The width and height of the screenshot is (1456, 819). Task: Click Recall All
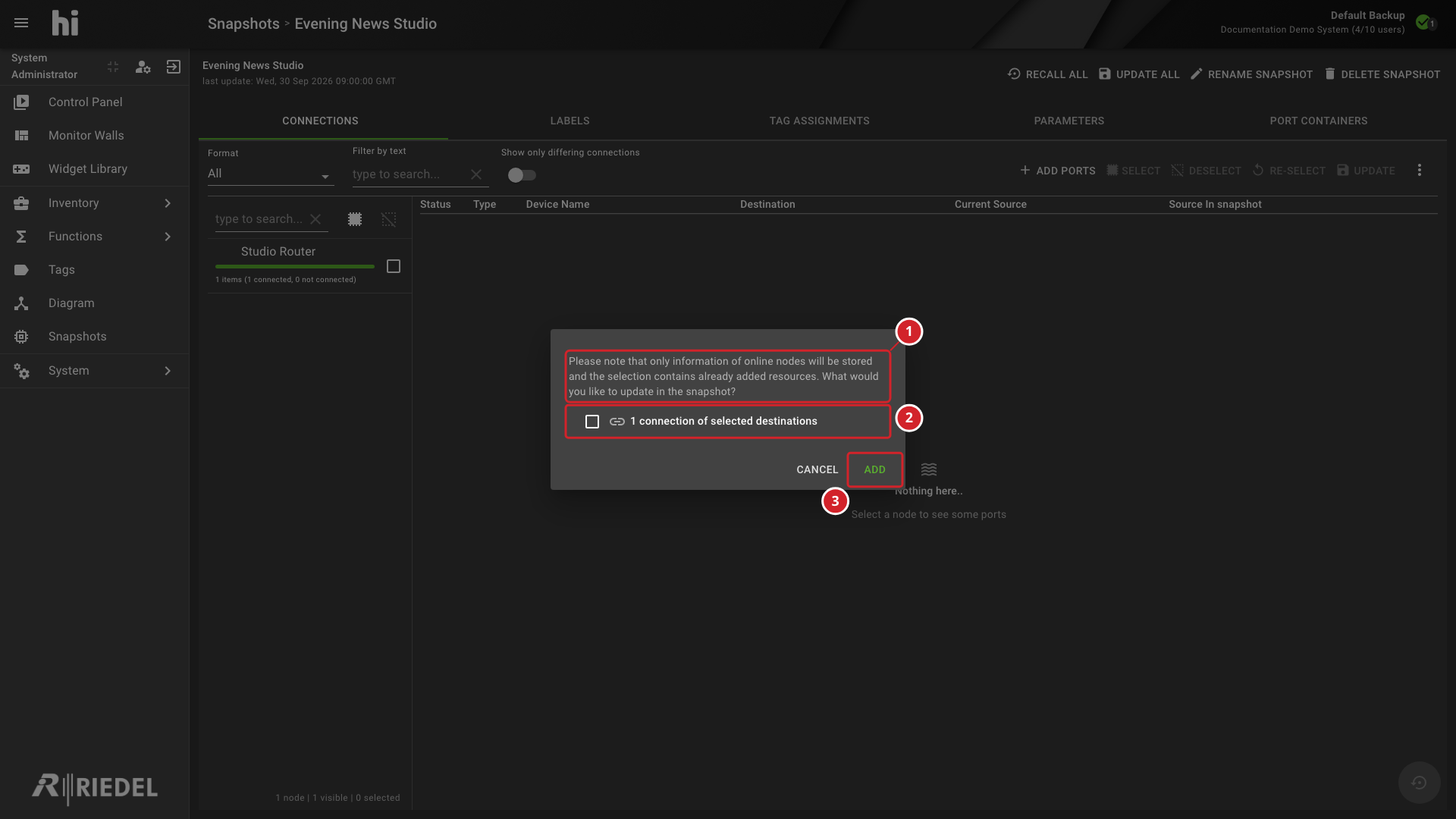tap(1047, 74)
